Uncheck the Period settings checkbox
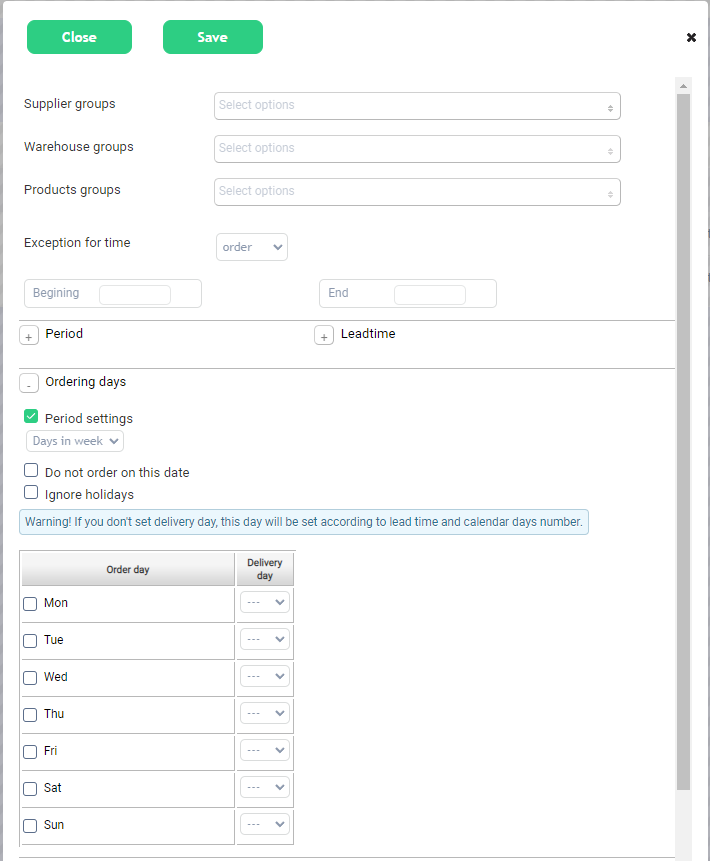The image size is (710, 861). click(x=31, y=417)
